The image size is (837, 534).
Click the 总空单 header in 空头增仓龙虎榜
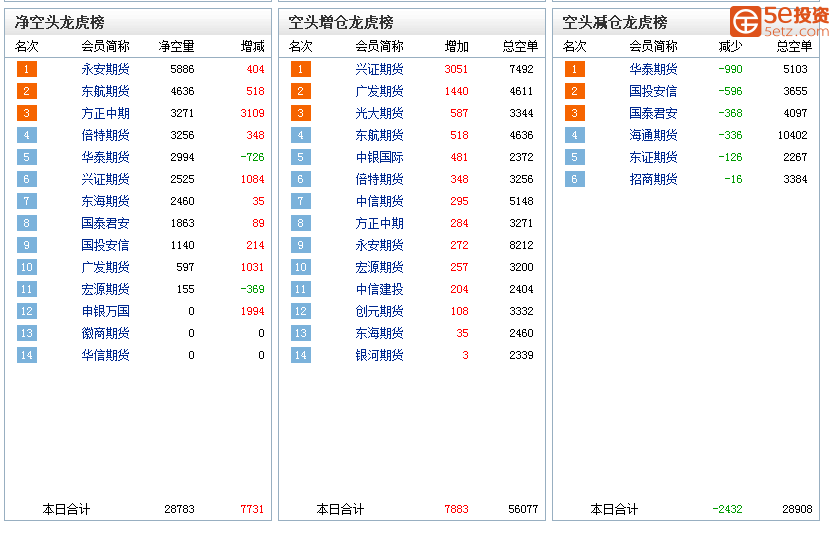(520, 46)
